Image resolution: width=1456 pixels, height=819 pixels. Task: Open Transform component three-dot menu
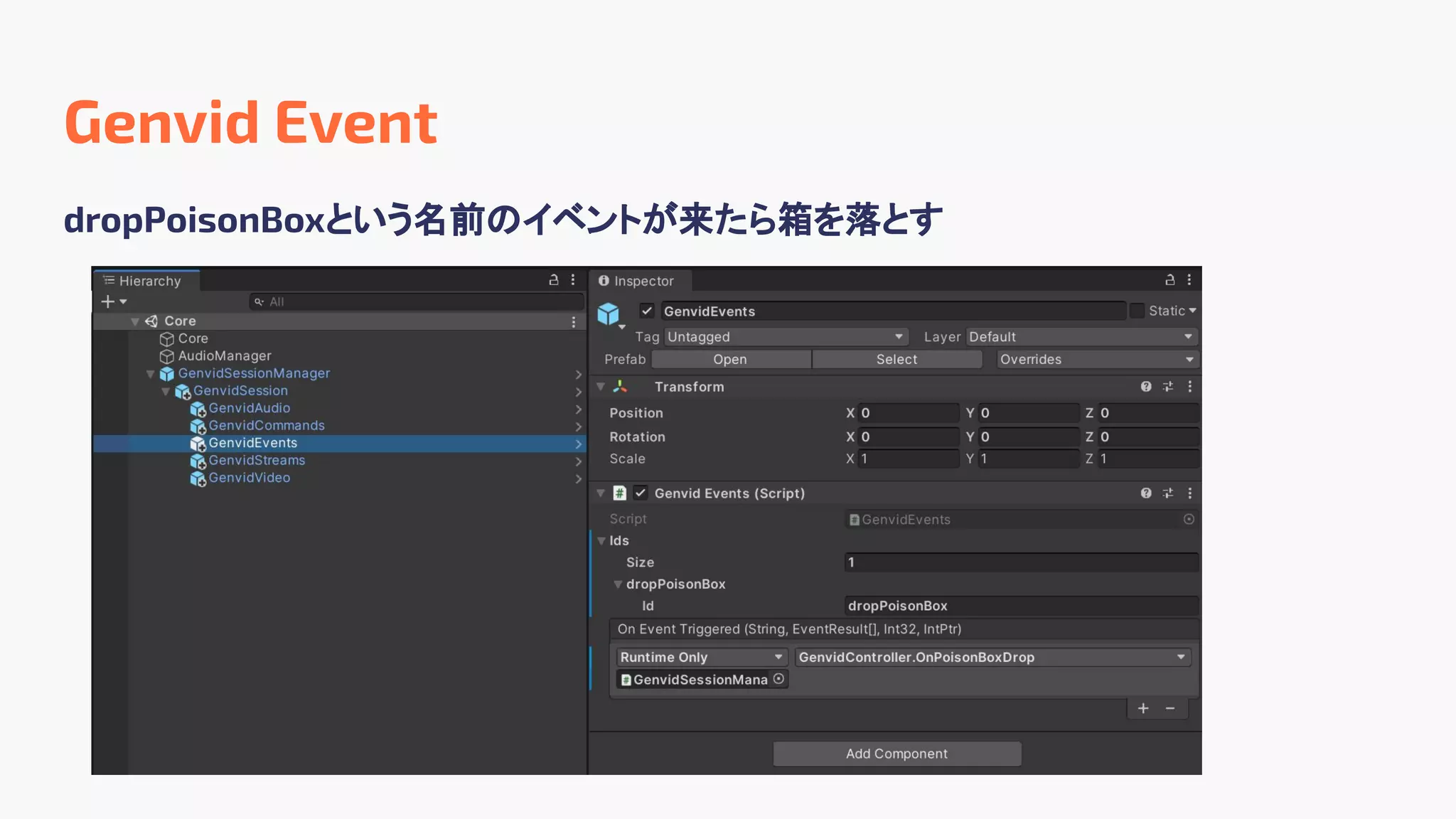coord(1190,387)
